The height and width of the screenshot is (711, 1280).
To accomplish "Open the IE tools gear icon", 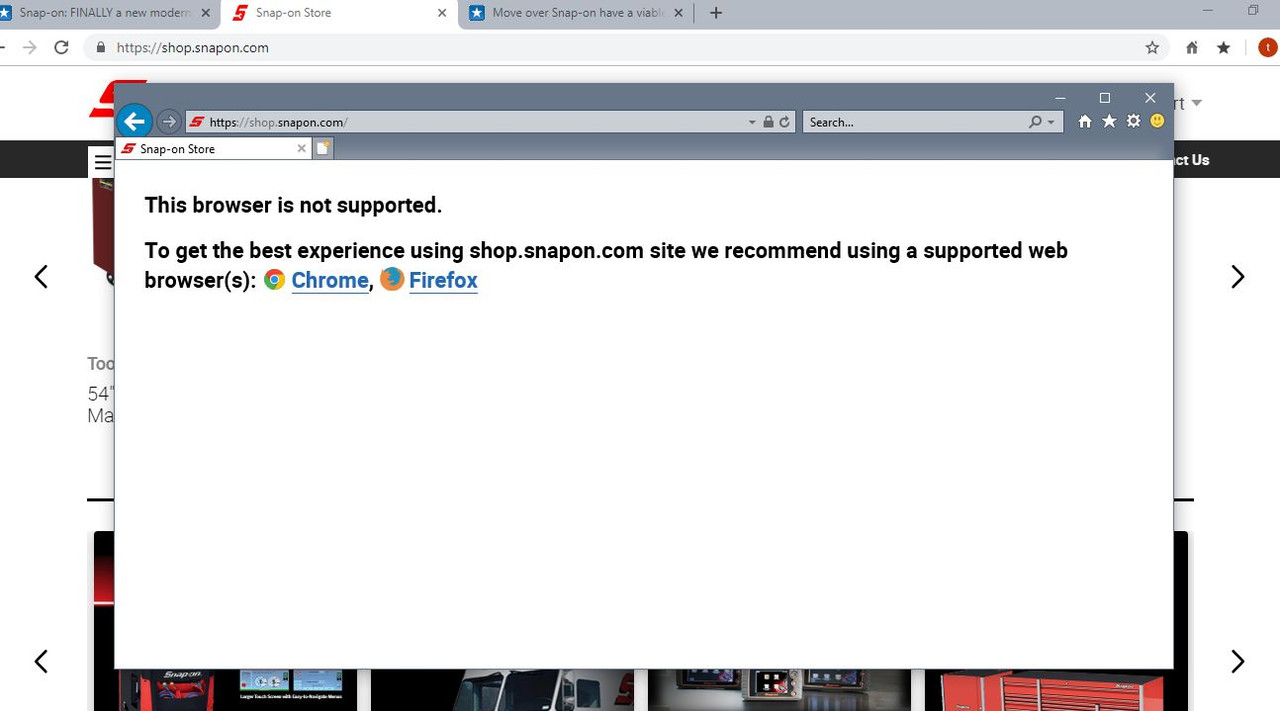I will [x=1133, y=121].
